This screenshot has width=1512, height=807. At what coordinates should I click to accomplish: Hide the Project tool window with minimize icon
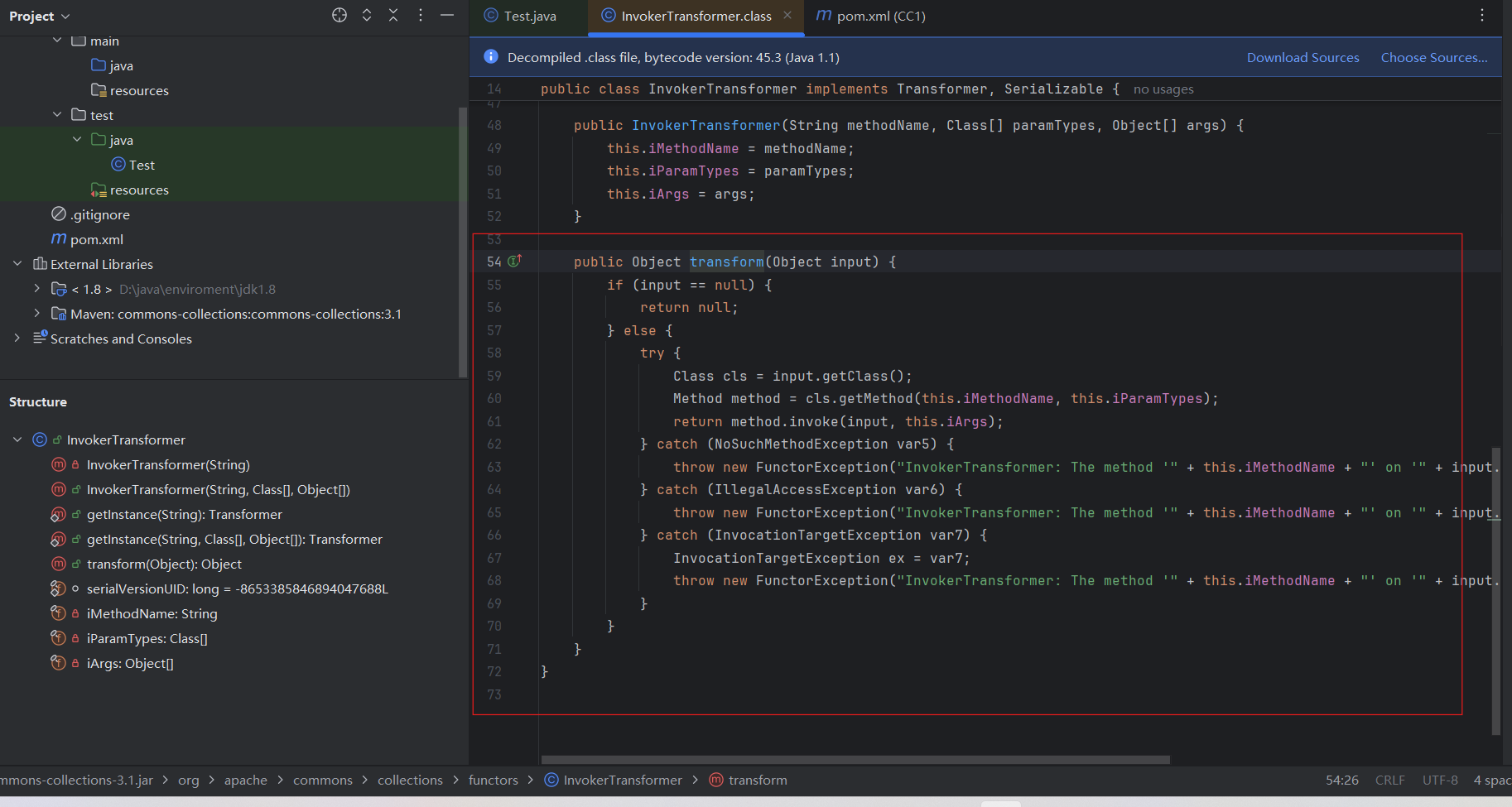pos(447,15)
